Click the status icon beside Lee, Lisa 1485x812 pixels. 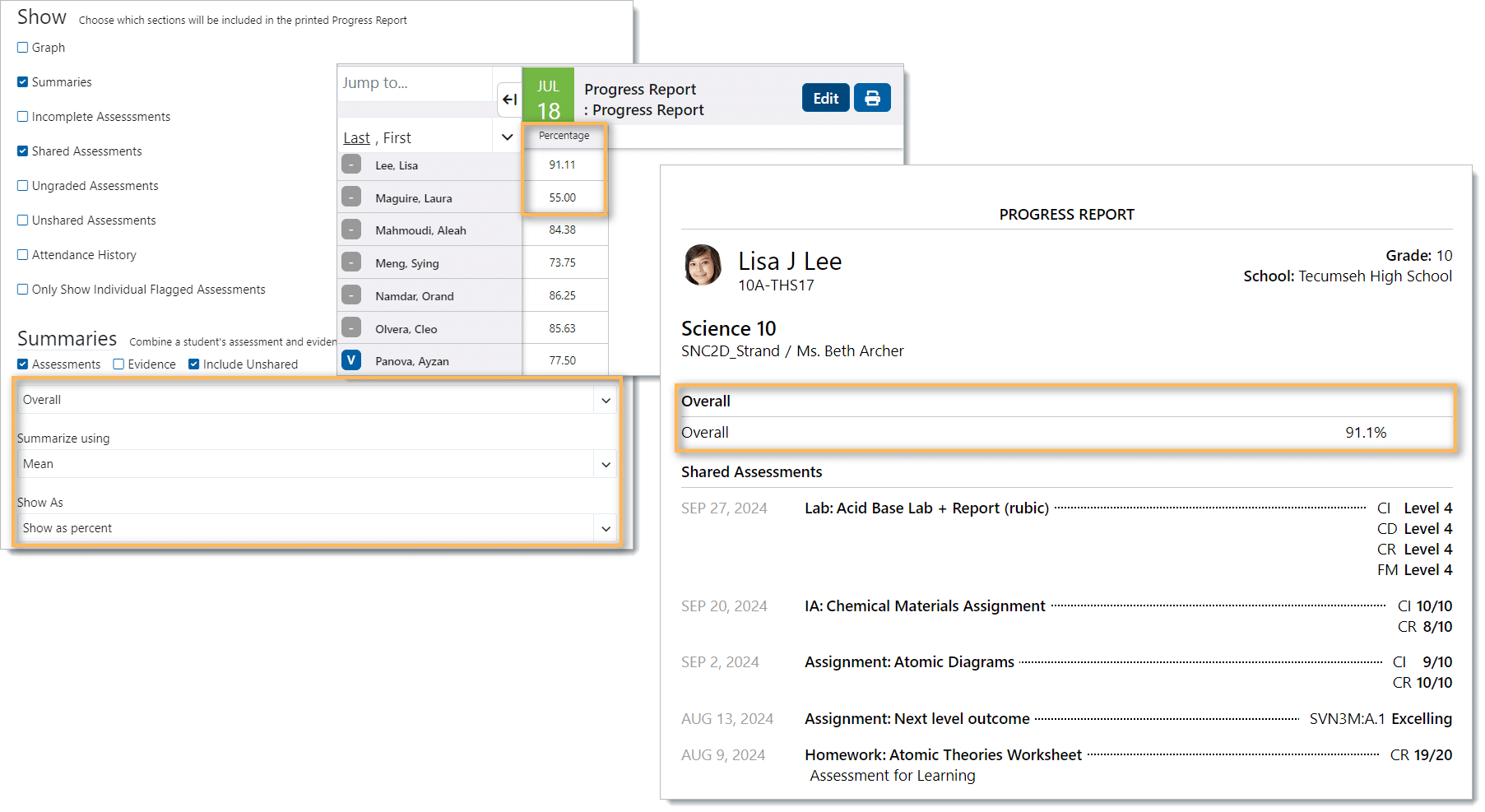coord(351,165)
